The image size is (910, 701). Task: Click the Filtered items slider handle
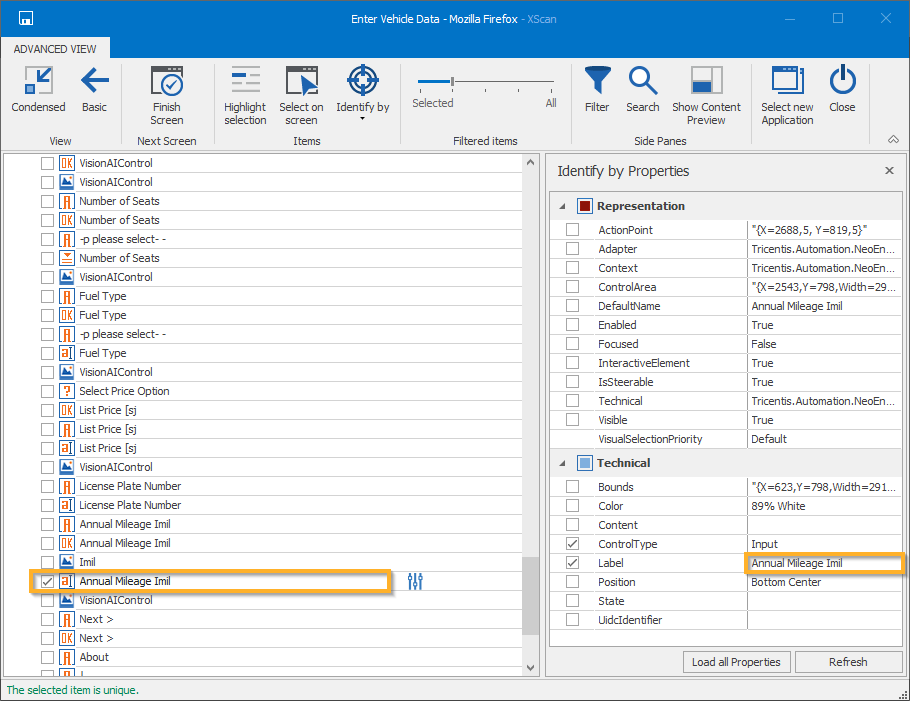click(452, 82)
